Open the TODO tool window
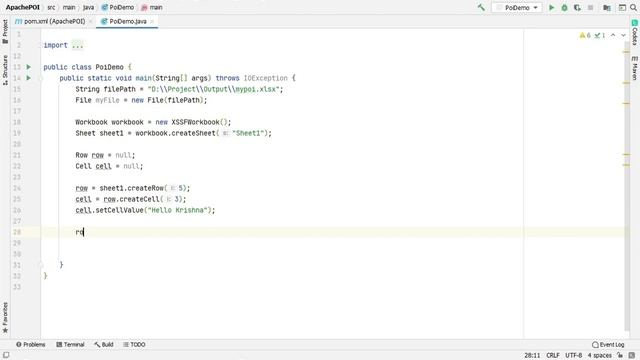The image size is (640, 360). coord(134,344)
